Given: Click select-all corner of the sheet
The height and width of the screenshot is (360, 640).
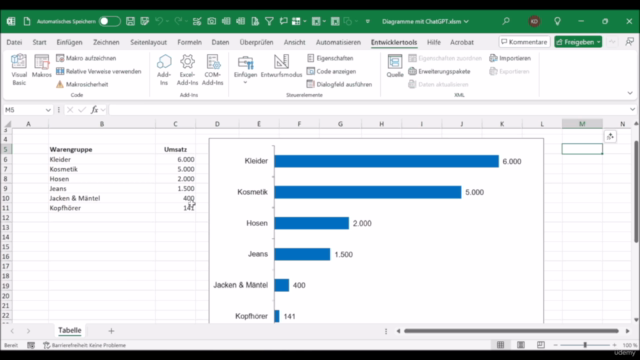Looking at the screenshot, I should pyautogui.click(x=6, y=124).
